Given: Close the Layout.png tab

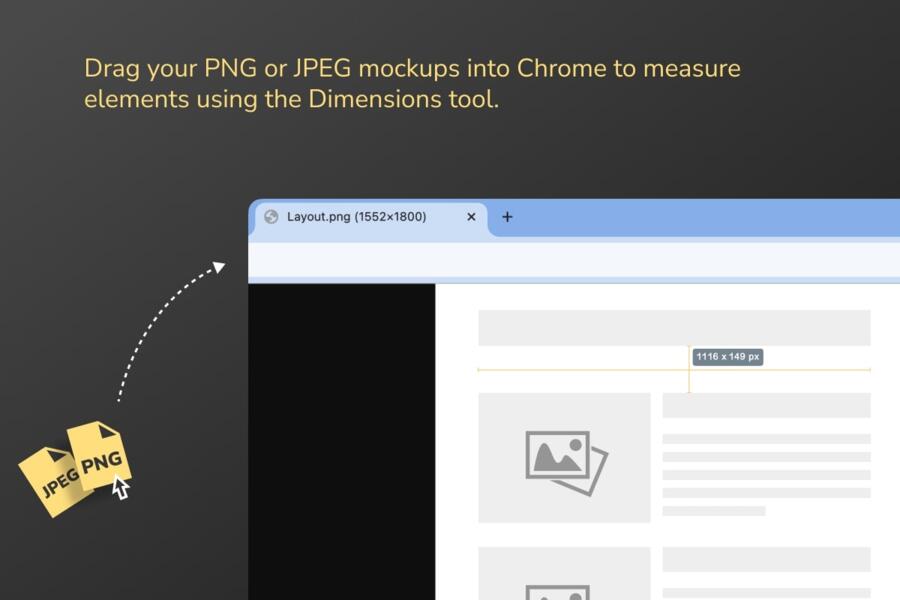Looking at the screenshot, I should click(x=472, y=217).
